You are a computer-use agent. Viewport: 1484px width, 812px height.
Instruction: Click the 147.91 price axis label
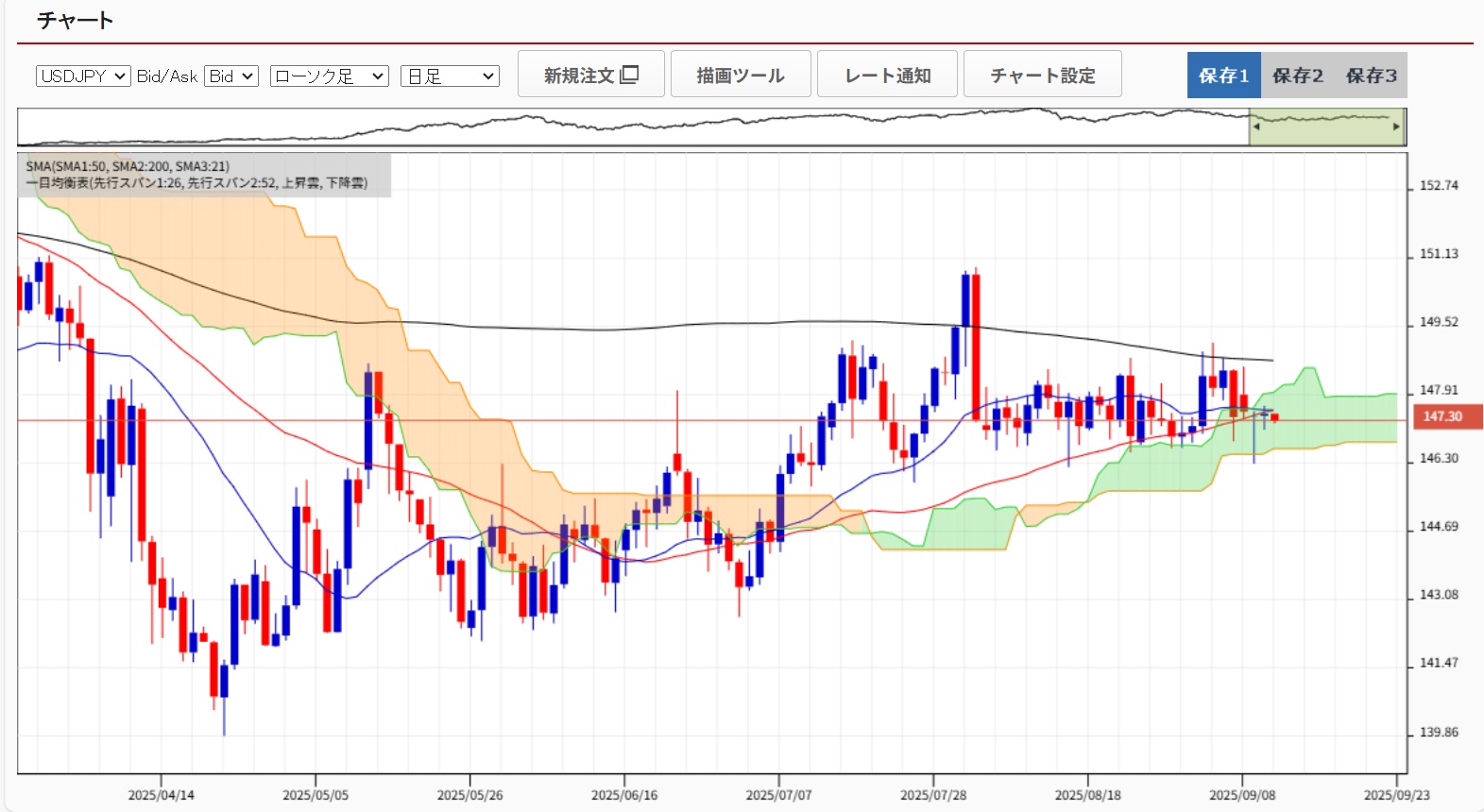tap(1439, 390)
